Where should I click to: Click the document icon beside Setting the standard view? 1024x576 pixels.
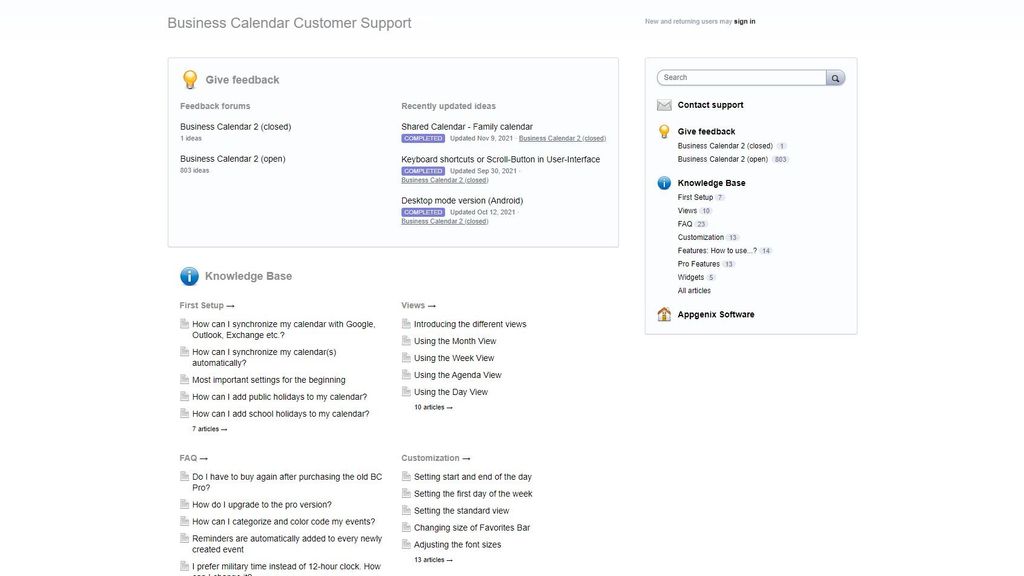coord(406,511)
